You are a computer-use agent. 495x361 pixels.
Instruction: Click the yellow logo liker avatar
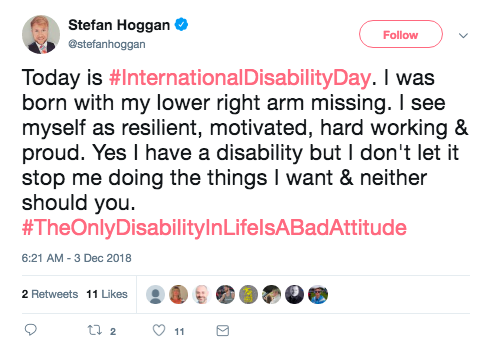(x=248, y=295)
